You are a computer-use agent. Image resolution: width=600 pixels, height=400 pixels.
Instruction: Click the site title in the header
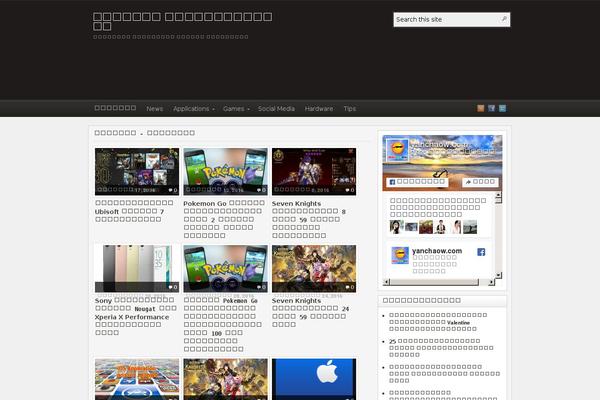183,21
